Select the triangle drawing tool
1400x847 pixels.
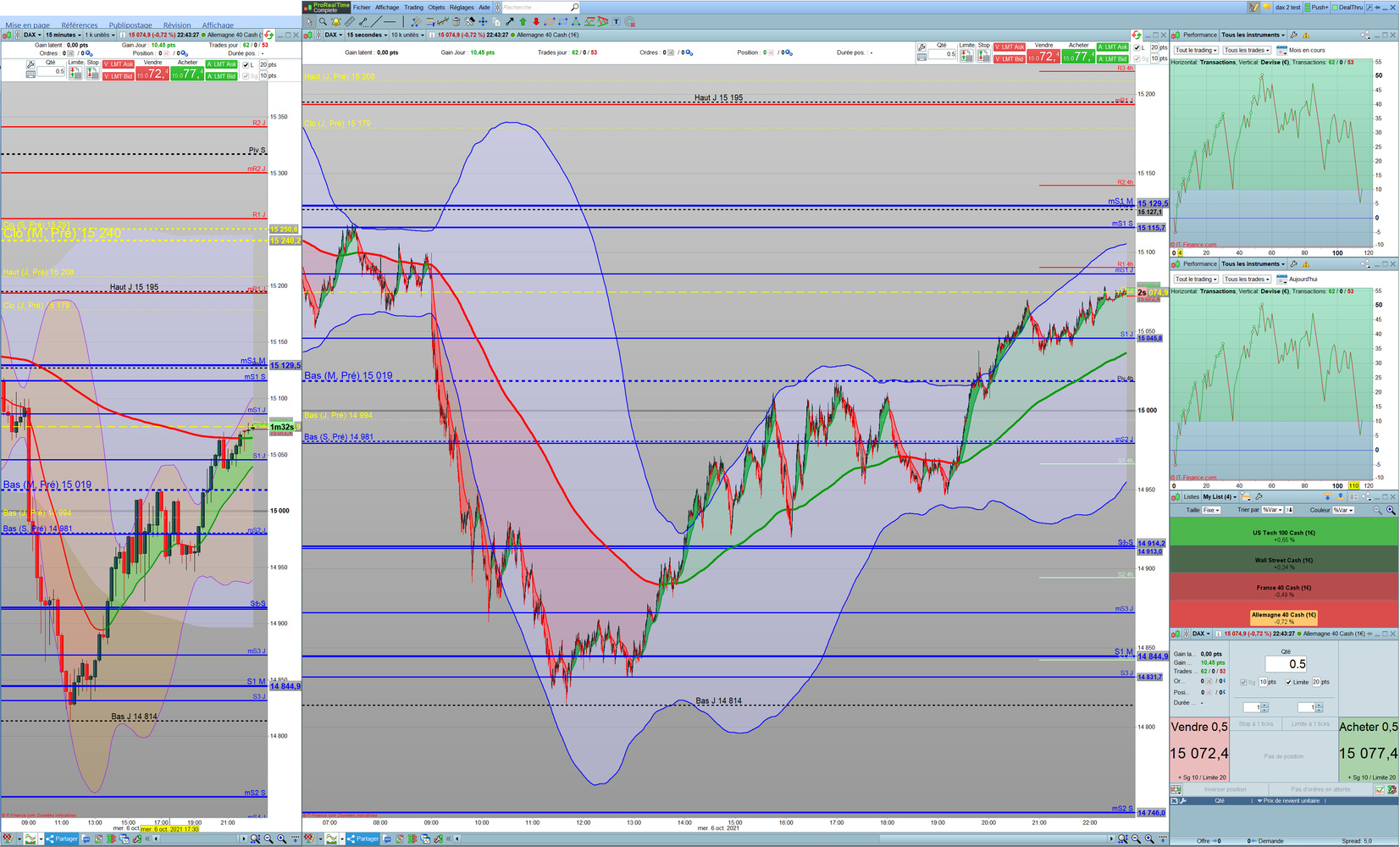[x=576, y=22]
